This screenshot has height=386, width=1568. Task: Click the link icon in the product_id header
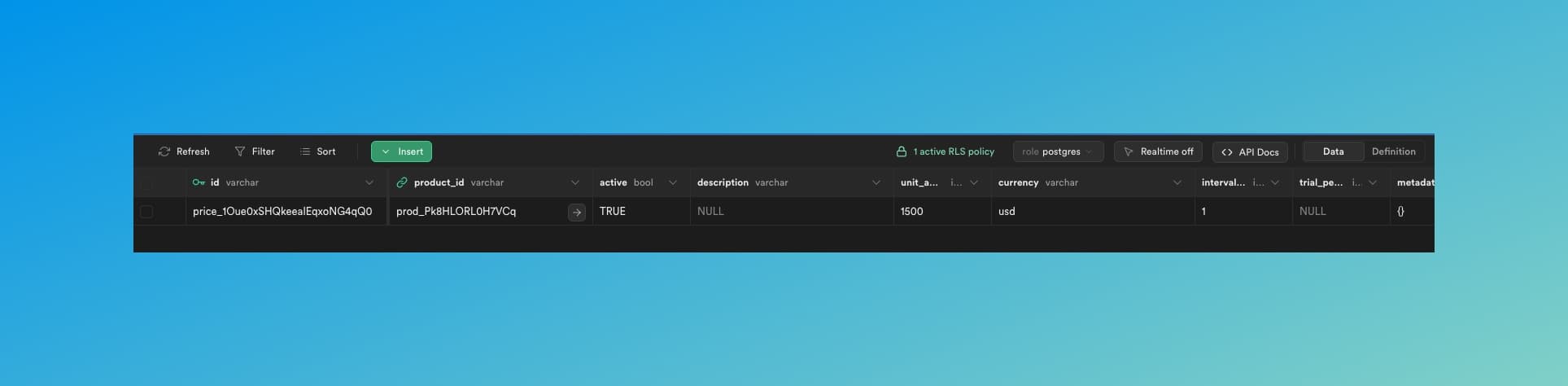402,182
